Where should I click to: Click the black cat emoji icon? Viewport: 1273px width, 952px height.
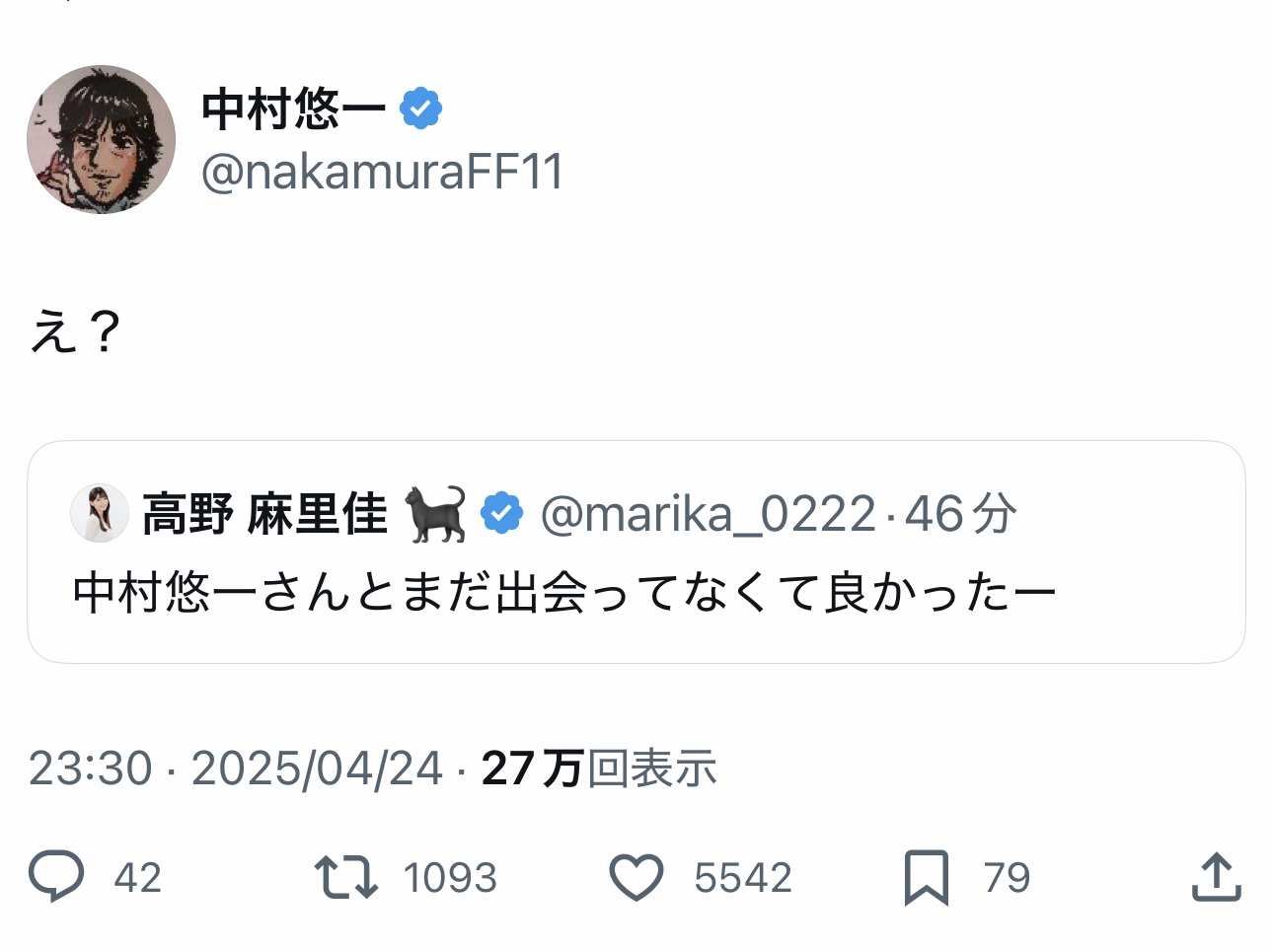[x=435, y=513]
